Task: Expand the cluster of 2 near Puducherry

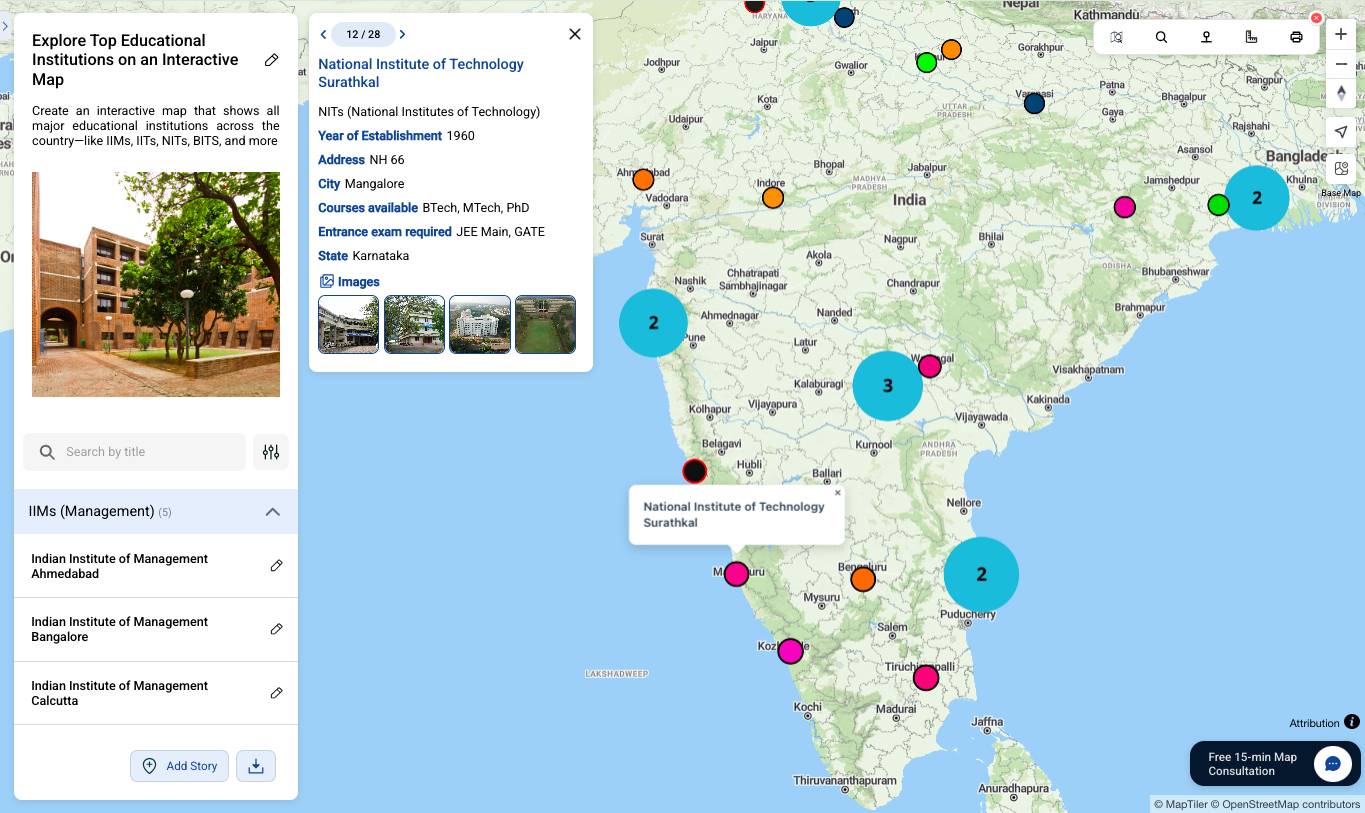Action: coord(981,574)
